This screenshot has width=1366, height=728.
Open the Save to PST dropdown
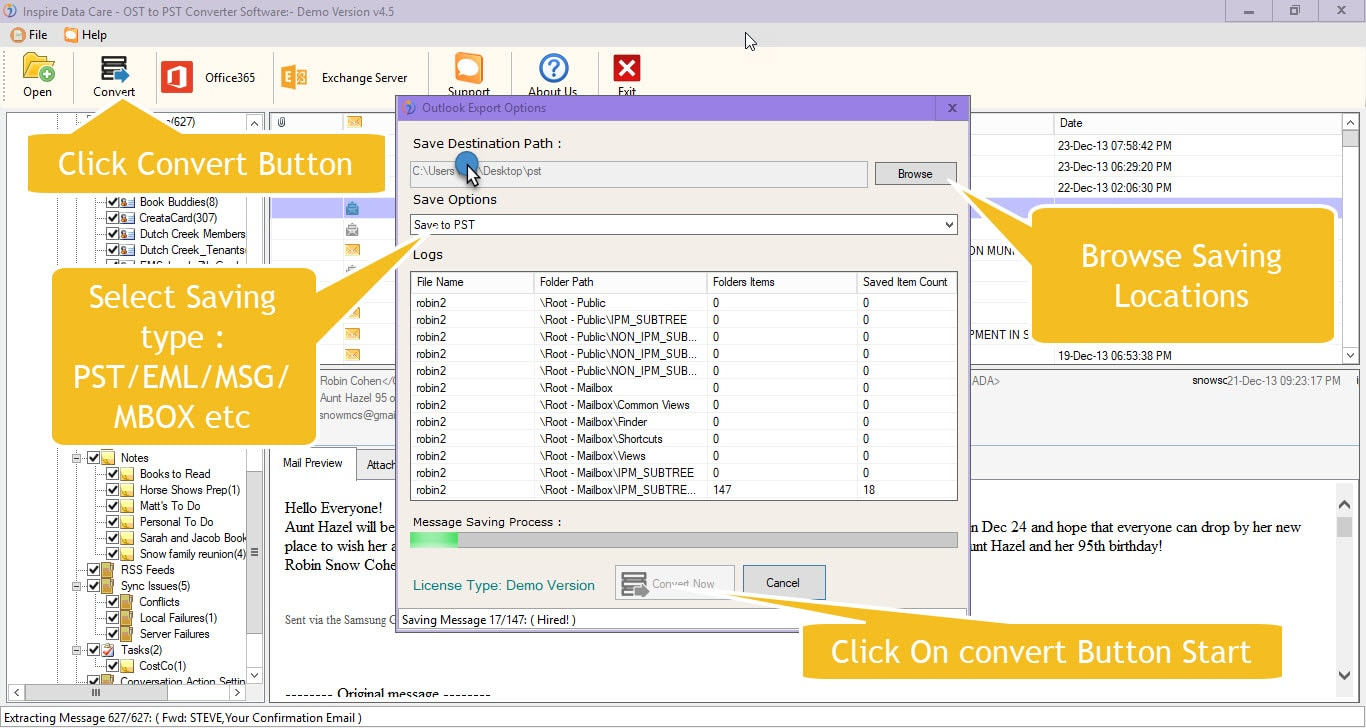684,225
